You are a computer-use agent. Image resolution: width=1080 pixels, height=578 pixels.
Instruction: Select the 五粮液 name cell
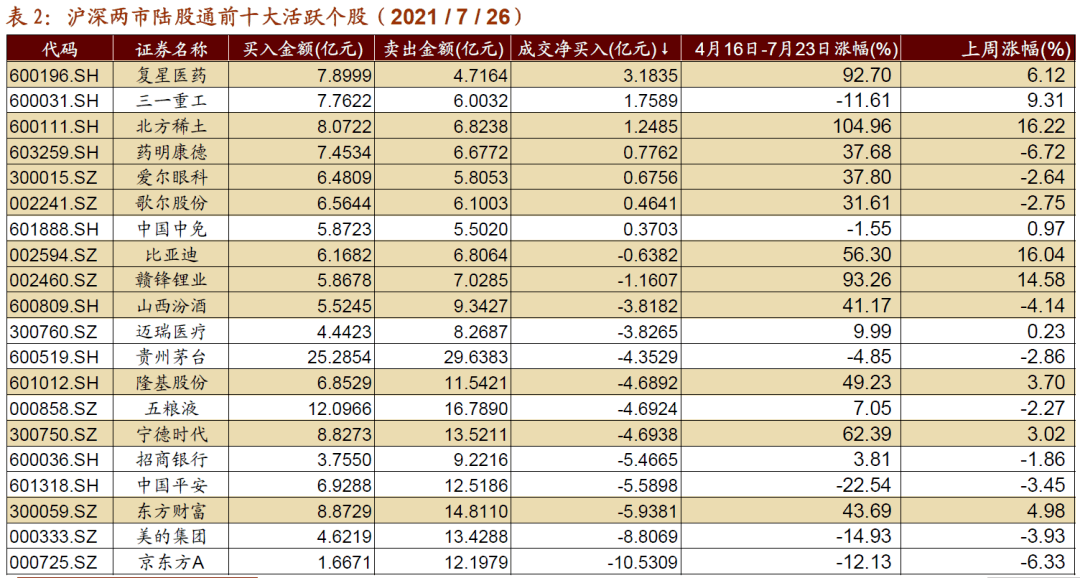(172, 409)
